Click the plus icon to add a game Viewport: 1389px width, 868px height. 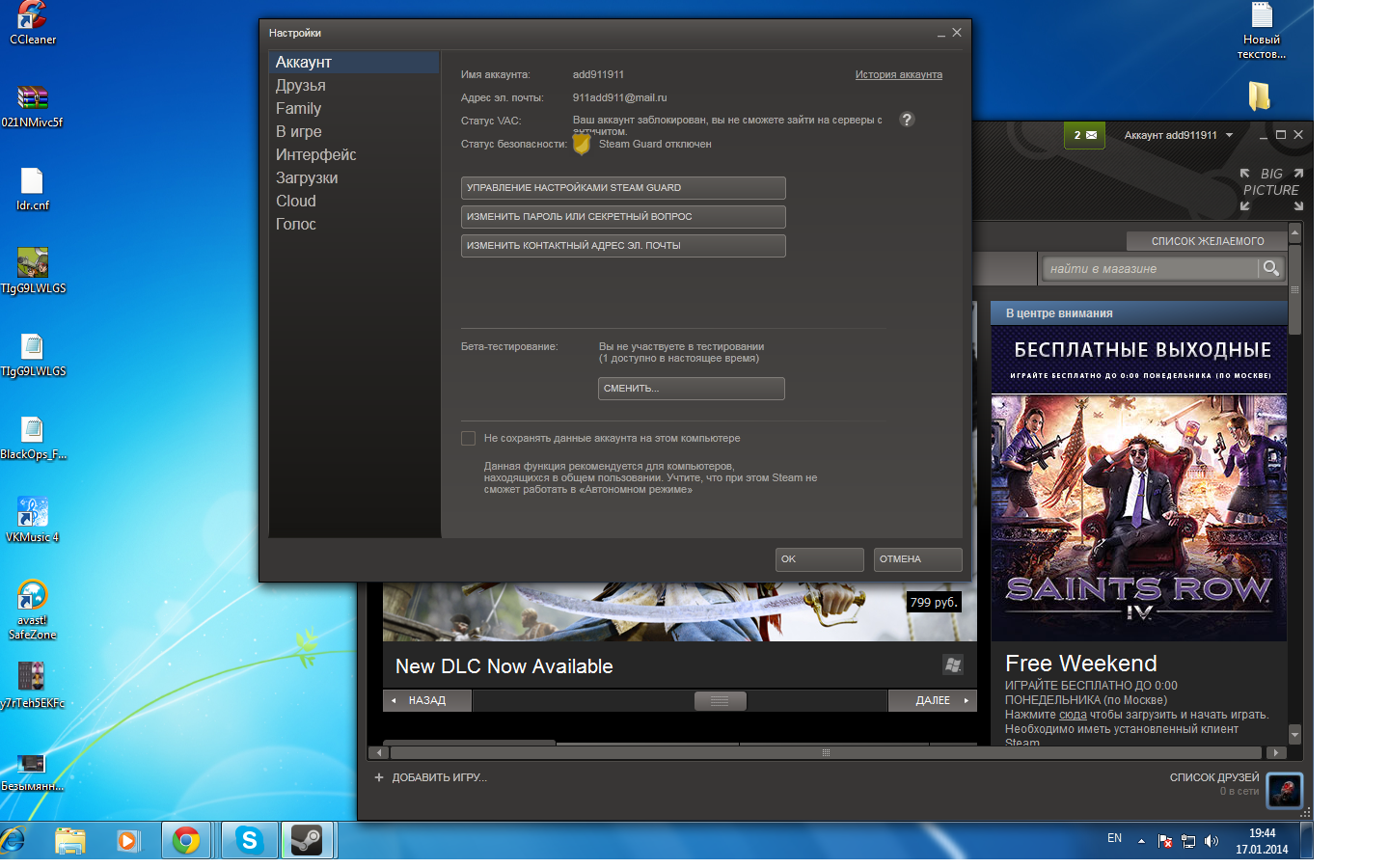pos(379,777)
